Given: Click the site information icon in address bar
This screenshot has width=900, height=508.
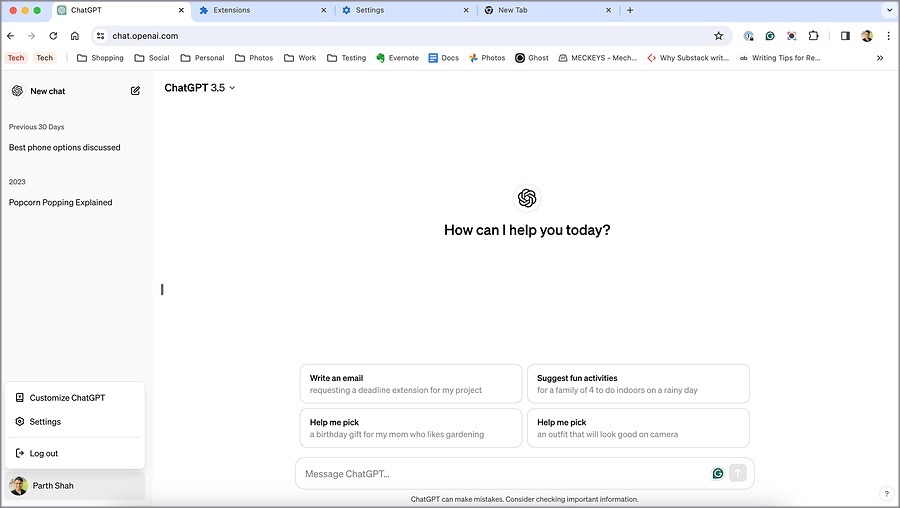Looking at the screenshot, I should pyautogui.click(x=100, y=36).
